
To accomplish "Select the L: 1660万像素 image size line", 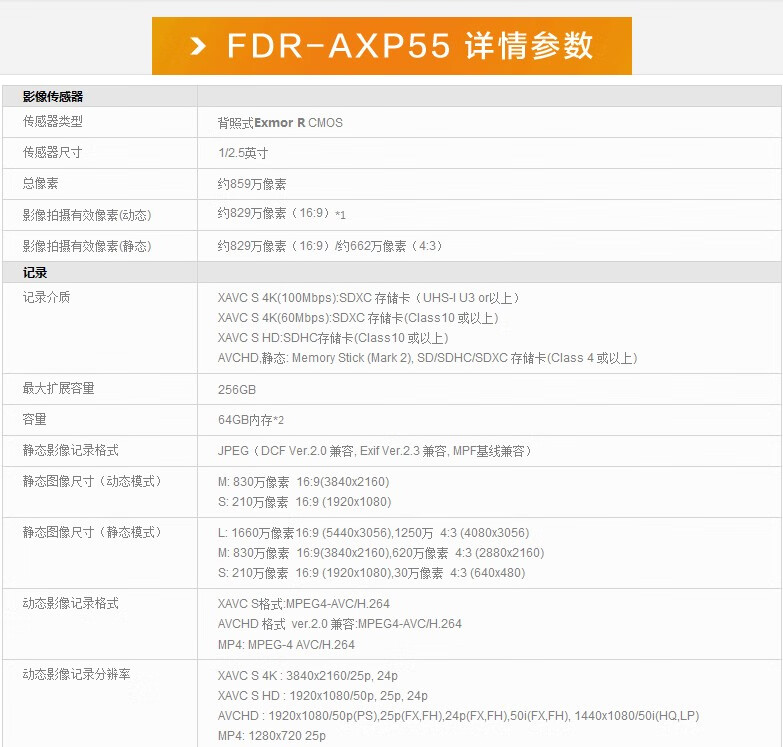I will [373, 533].
